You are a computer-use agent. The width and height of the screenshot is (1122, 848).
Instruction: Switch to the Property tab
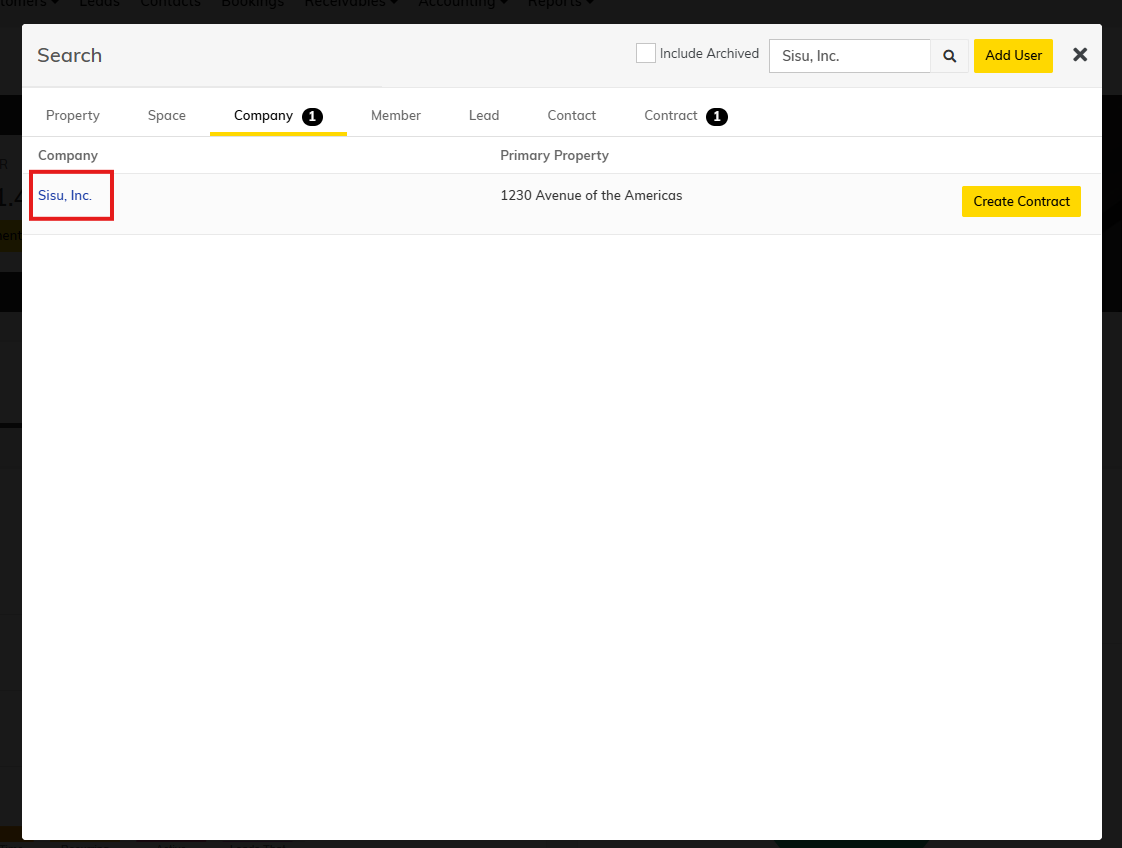tap(73, 116)
